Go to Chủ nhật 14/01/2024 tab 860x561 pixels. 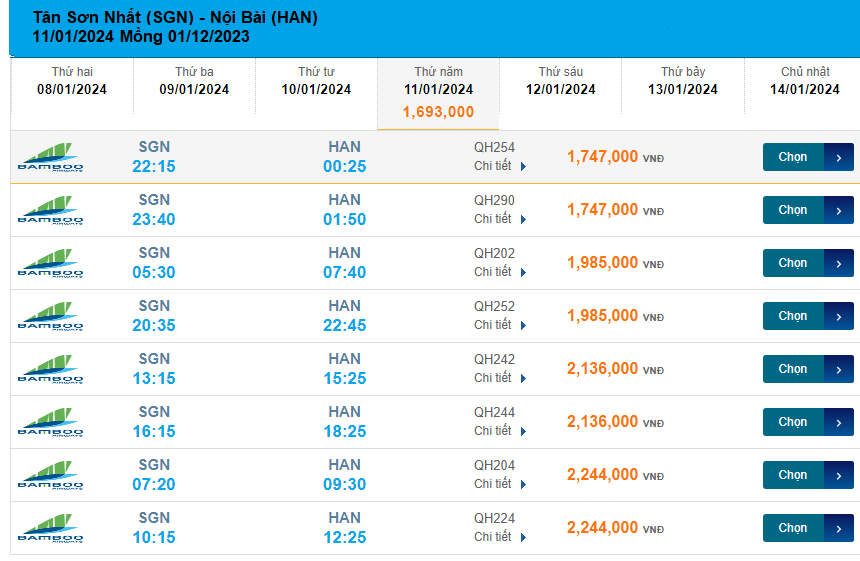[805, 81]
